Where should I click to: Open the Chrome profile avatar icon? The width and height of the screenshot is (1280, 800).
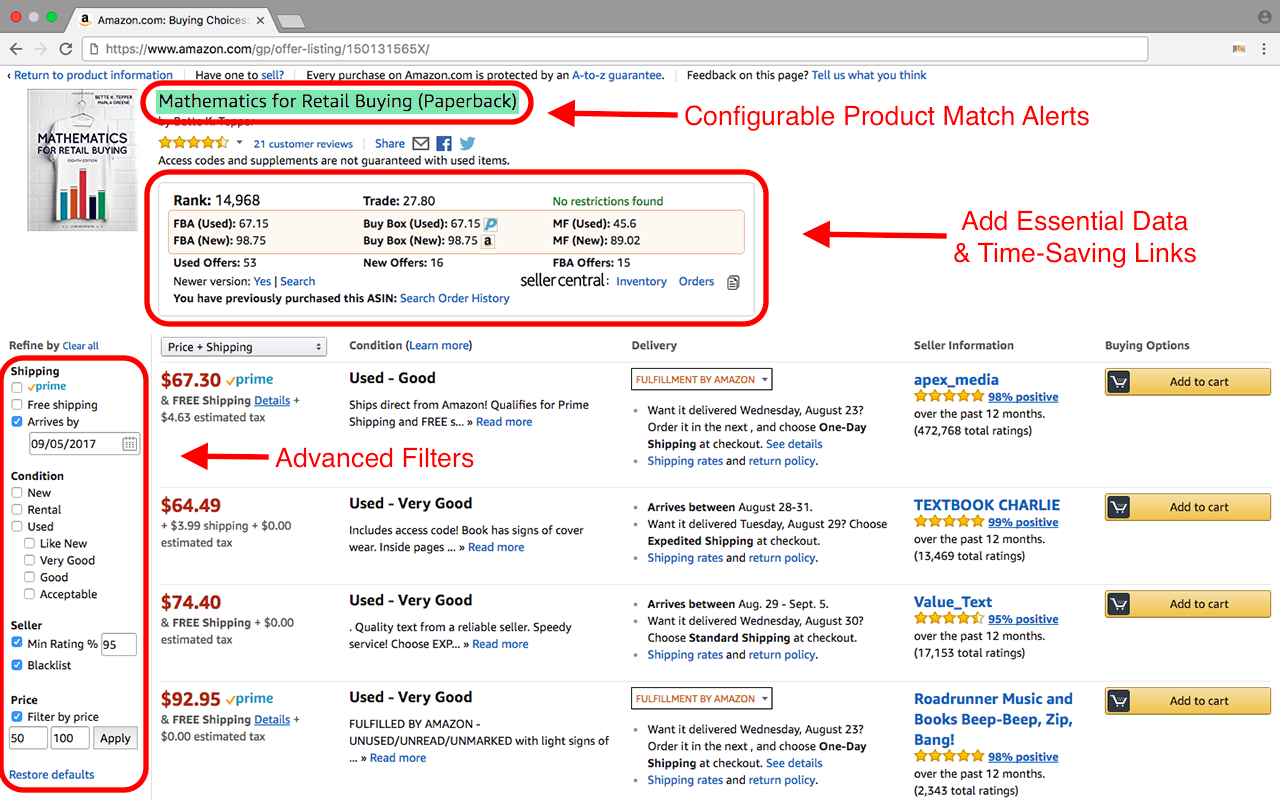click(x=1264, y=17)
